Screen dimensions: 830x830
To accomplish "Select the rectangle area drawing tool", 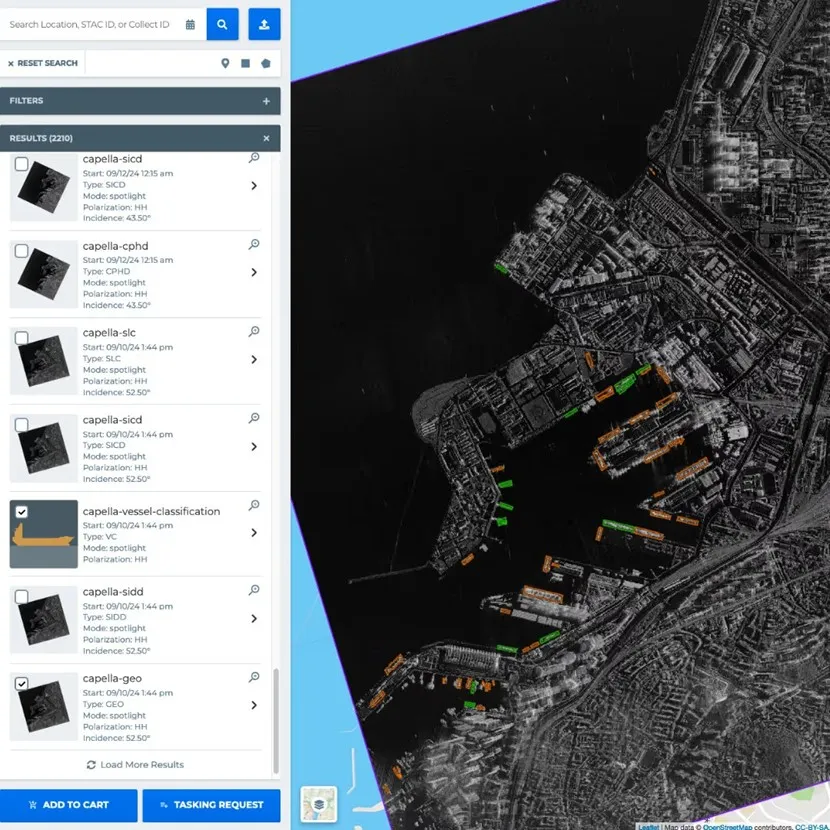I will tap(245, 63).
